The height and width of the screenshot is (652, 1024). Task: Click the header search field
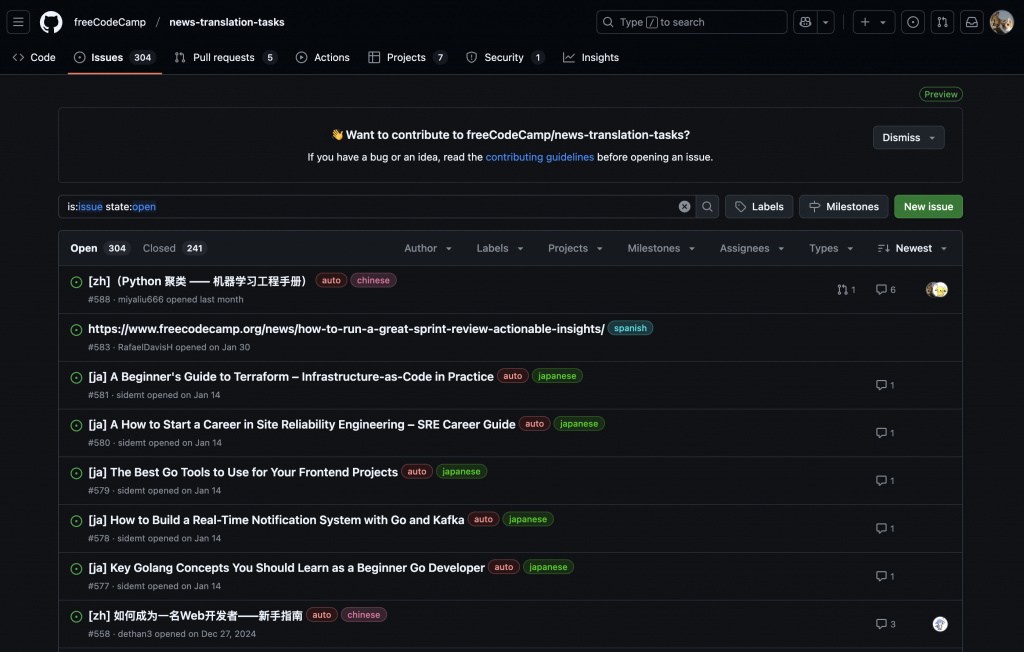click(691, 22)
